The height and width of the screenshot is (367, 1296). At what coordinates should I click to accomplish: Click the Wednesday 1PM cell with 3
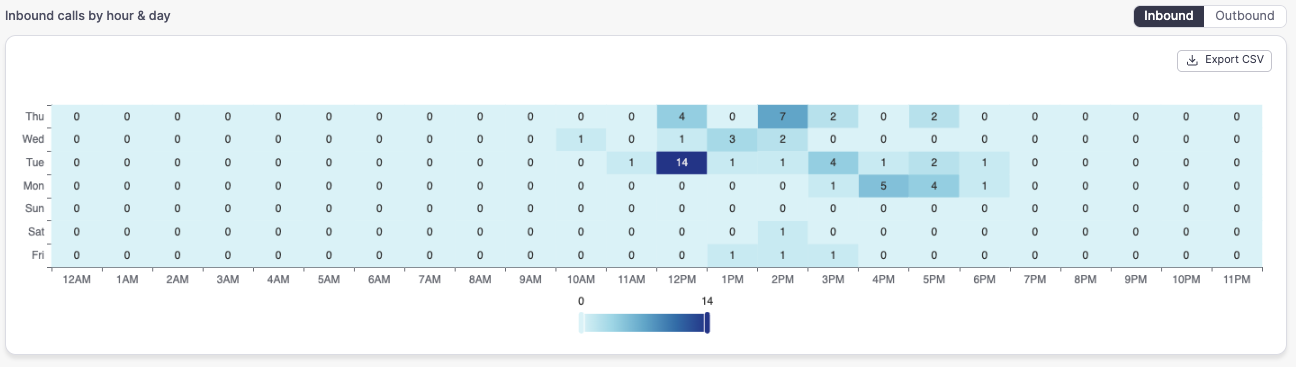(x=732, y=139)
